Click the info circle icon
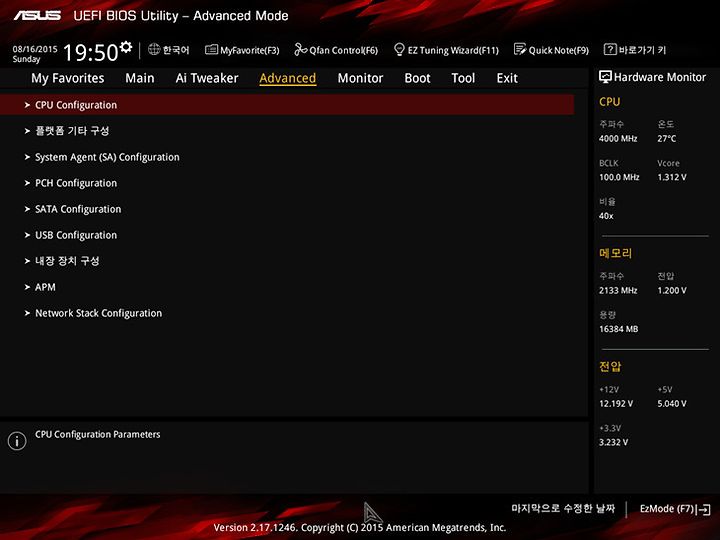The height and width of the screenshot is (540, 720). pyautogui.click(x=17, y=441)
